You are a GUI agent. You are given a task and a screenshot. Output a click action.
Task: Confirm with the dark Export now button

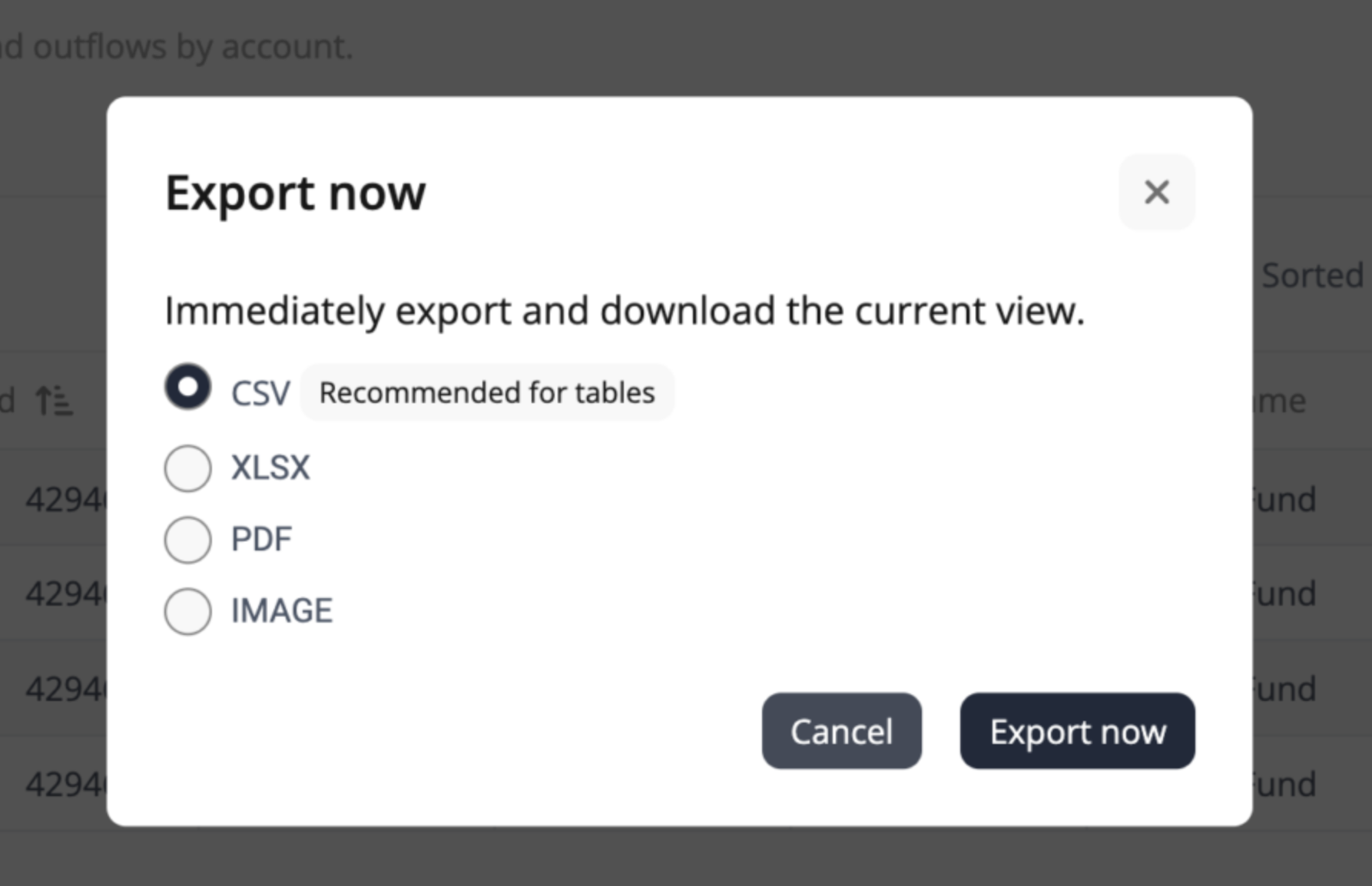pos(1077,731)
